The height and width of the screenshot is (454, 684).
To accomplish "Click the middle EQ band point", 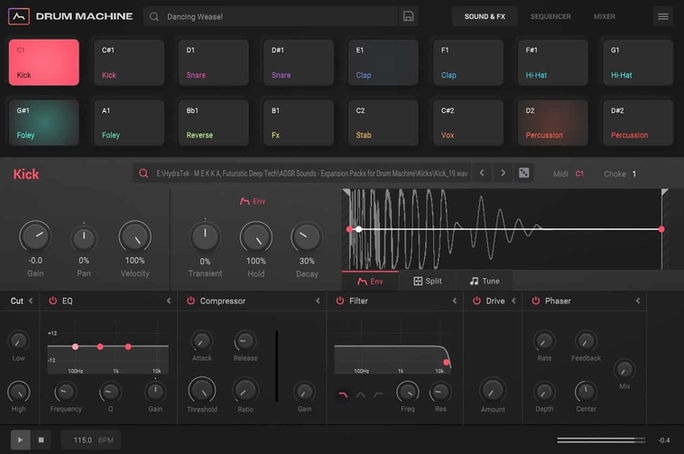I will [100, 347].
